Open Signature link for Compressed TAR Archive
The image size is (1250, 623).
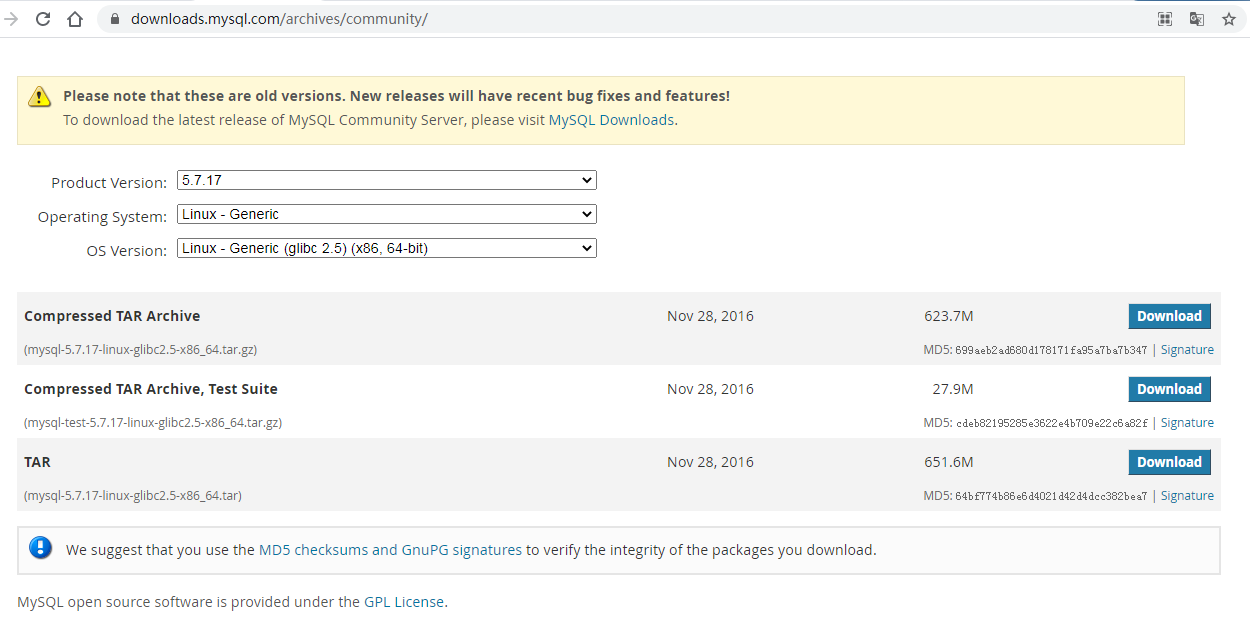(1187, 350)
